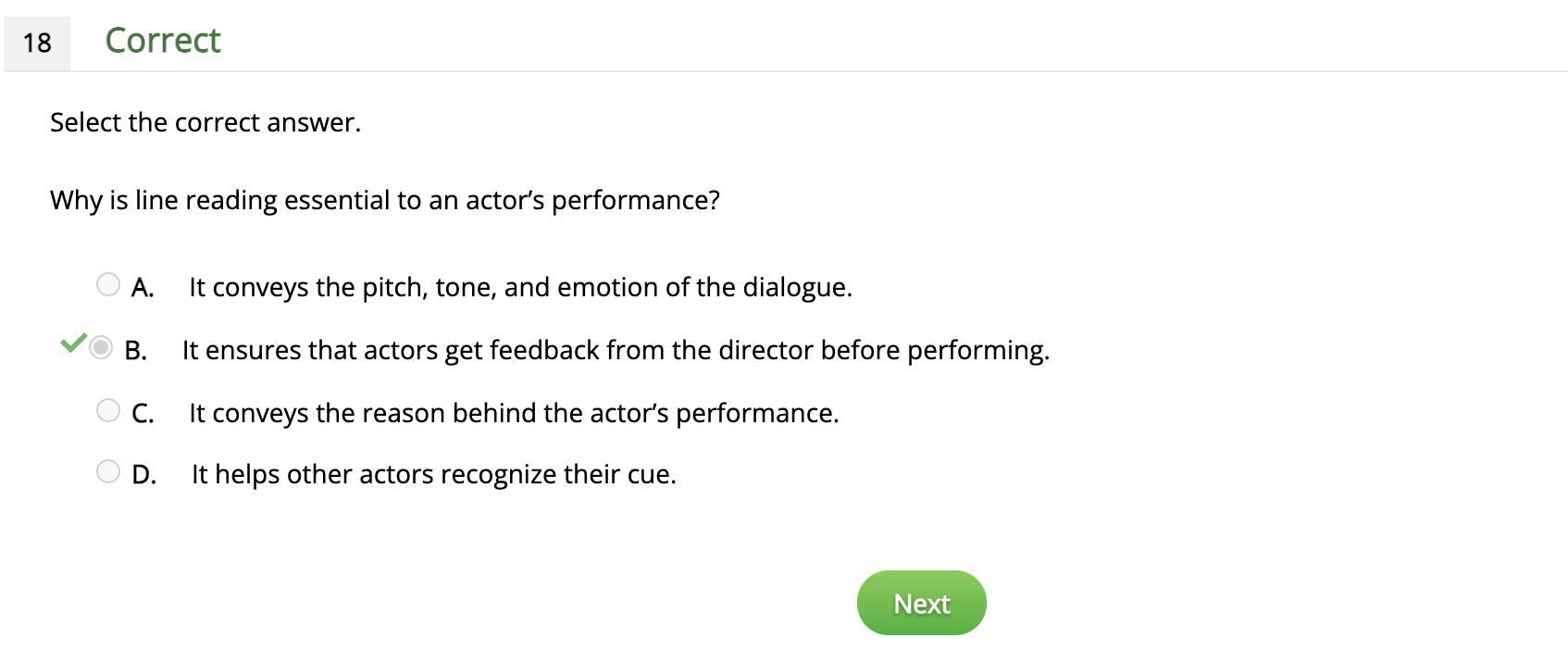Click answer text 'conveys the reason behind'
The width and height of the screenshot is (1568, 663).
[x=514, y=413]
